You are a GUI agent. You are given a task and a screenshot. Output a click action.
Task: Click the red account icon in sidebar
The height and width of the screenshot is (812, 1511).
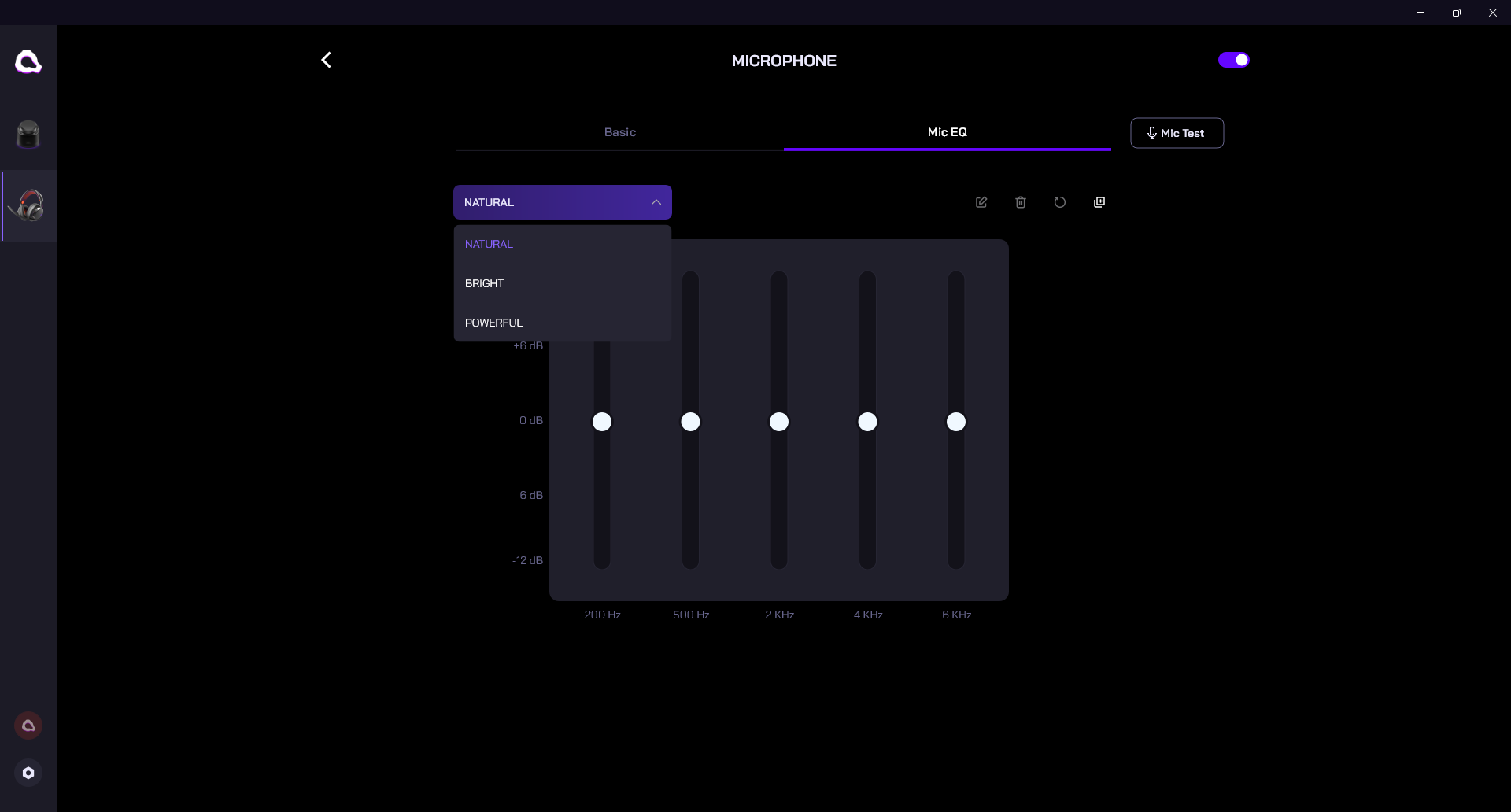[x=28, y=725]
